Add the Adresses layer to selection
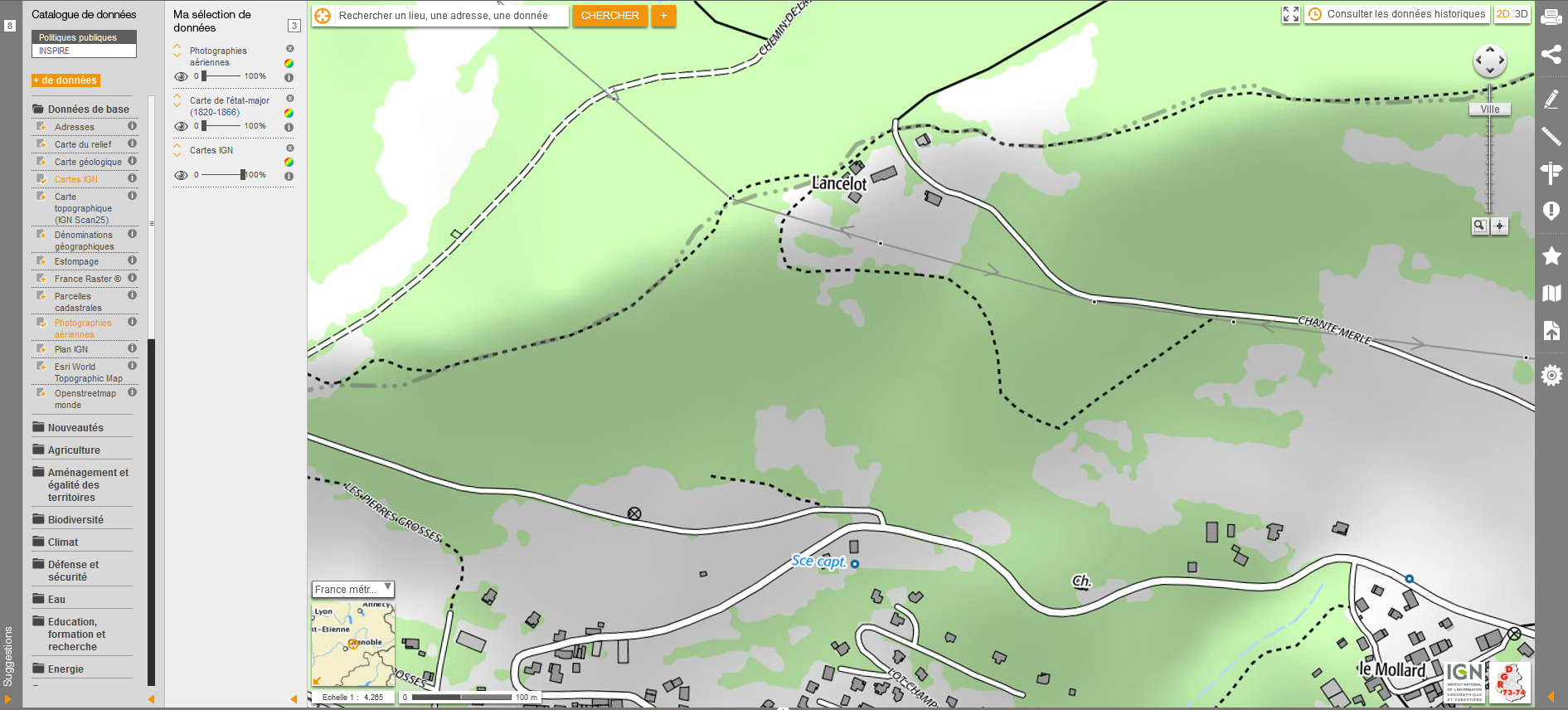 [41, 127]
